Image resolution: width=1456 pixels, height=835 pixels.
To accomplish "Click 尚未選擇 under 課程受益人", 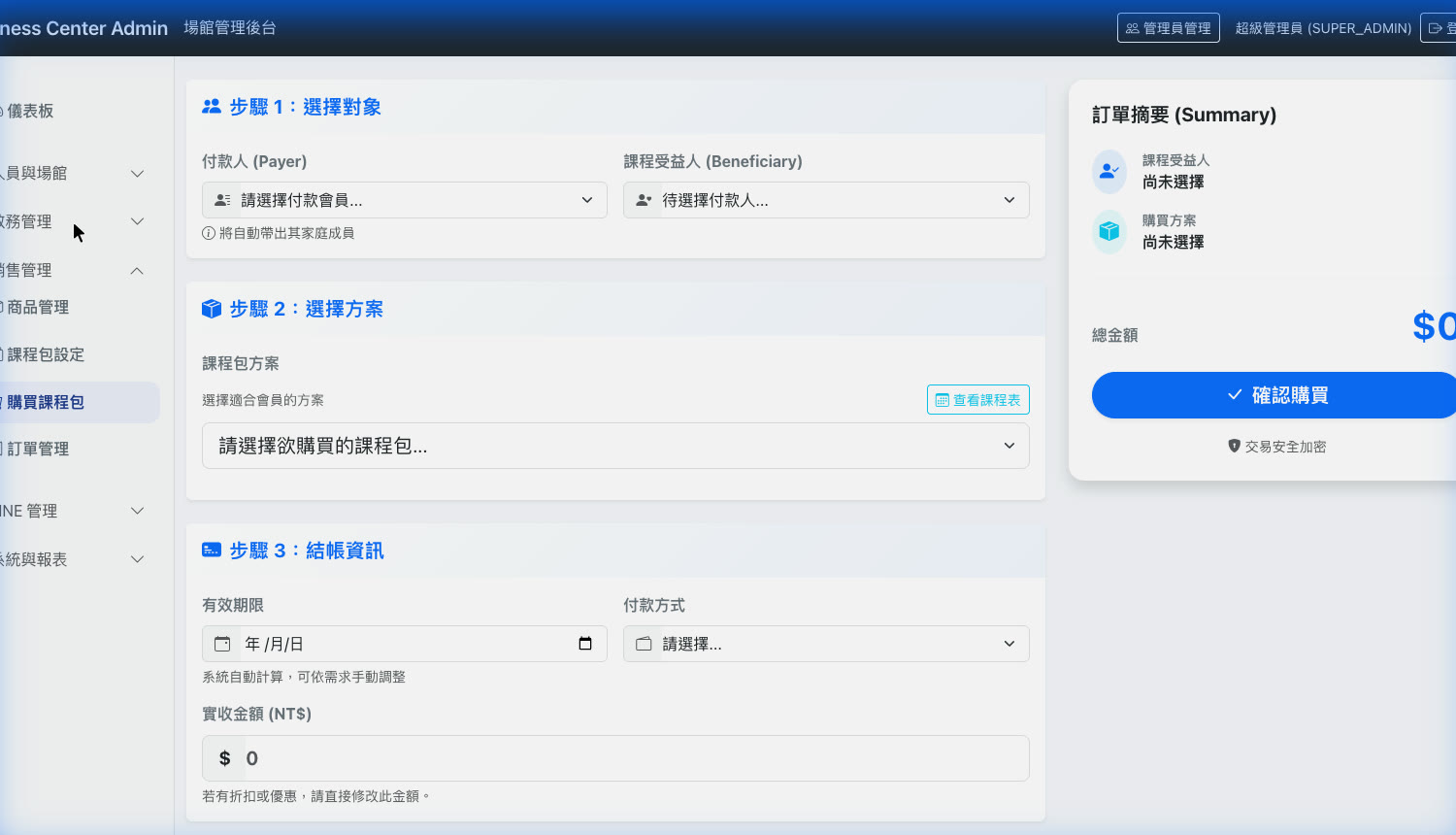I will click(x=1174, y=182).
